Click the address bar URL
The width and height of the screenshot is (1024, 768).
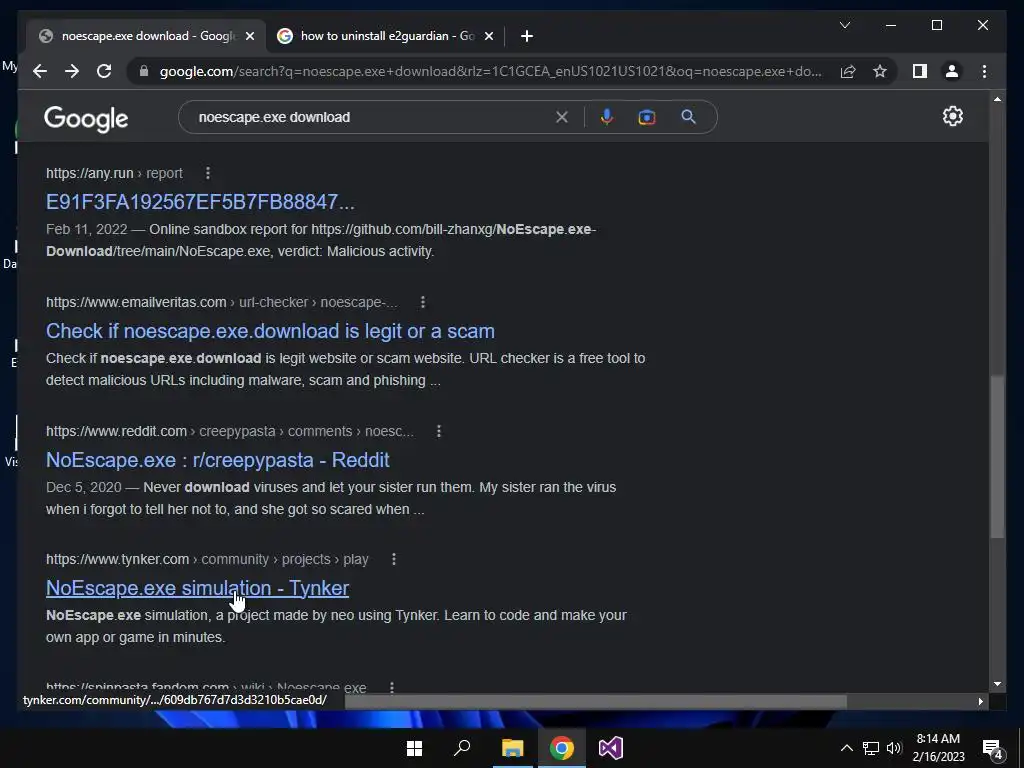click(490, 71)
